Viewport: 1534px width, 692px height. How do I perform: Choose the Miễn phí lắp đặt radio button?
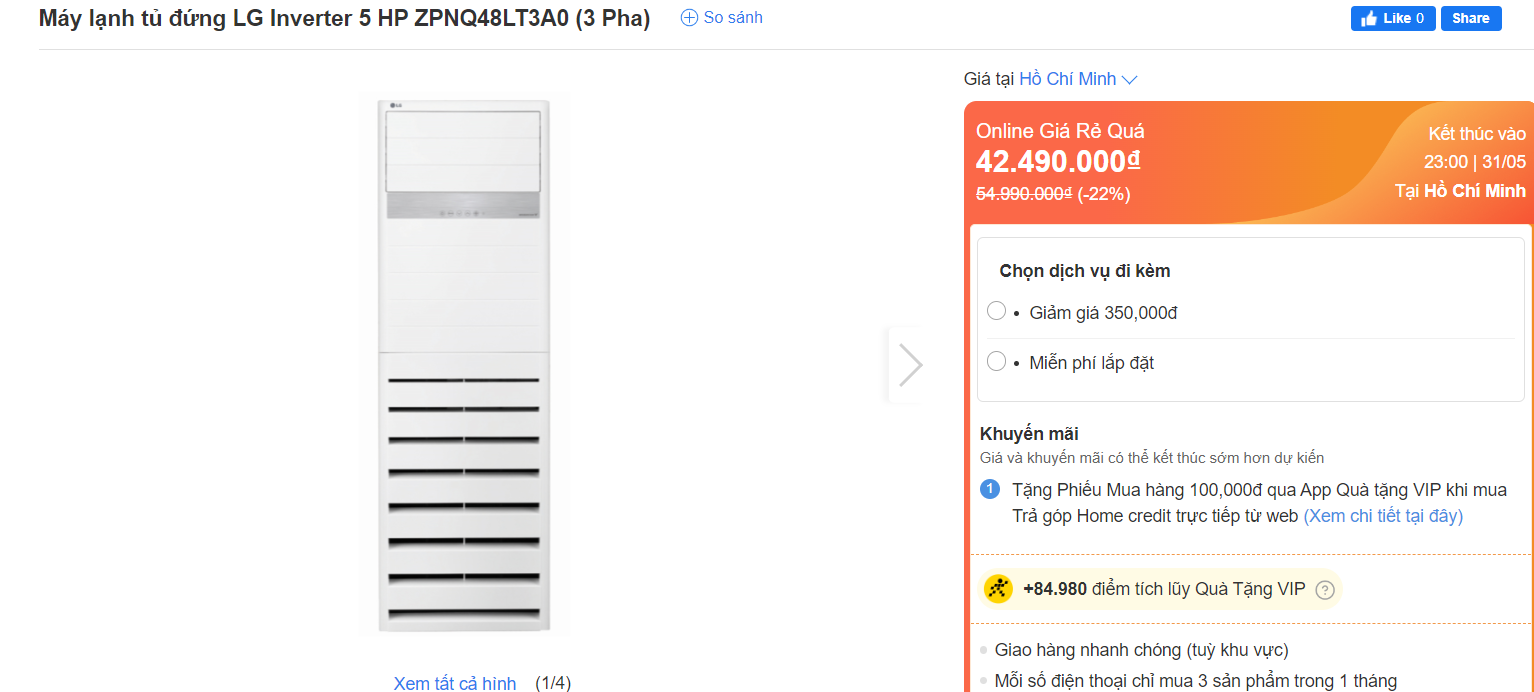pos(996,361)
